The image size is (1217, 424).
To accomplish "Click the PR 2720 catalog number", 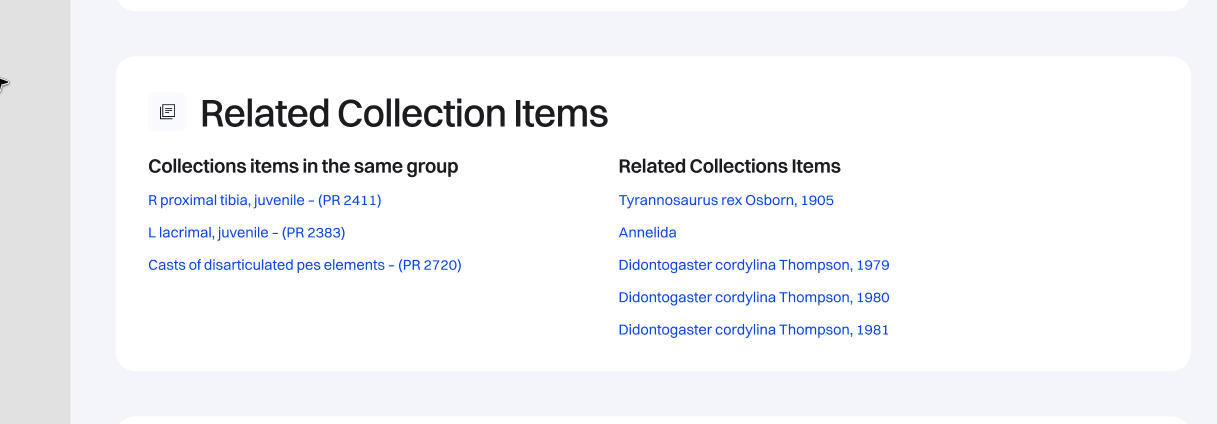I will click(430, 265).
